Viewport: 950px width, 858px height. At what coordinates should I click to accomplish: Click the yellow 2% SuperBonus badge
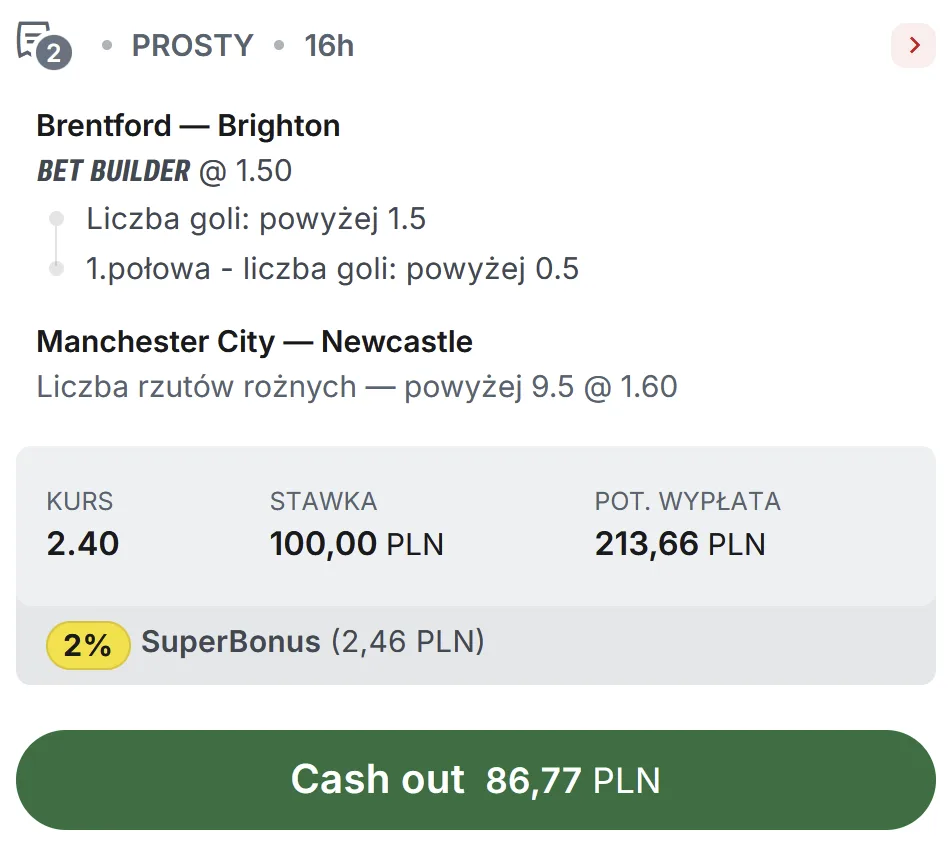coord(87,645)
